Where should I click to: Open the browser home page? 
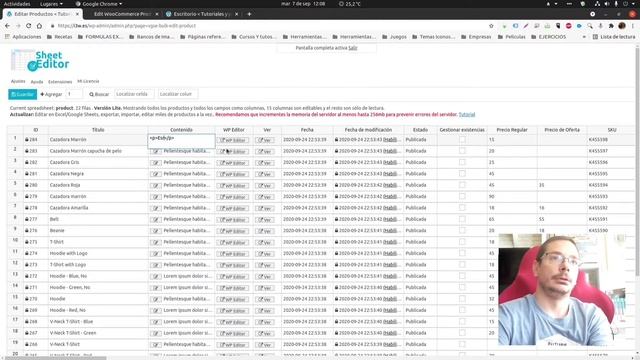[x=39, y=26]
